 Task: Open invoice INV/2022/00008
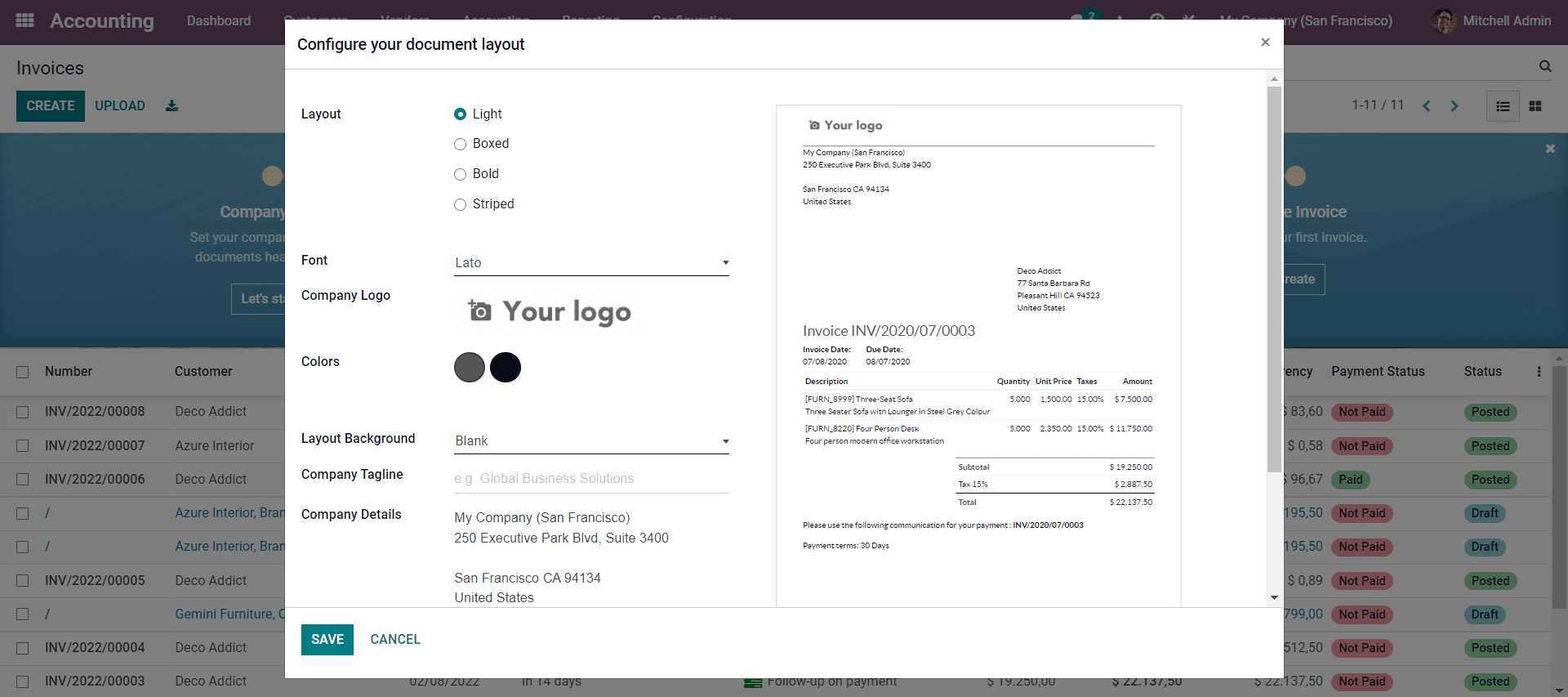[95, 412]
